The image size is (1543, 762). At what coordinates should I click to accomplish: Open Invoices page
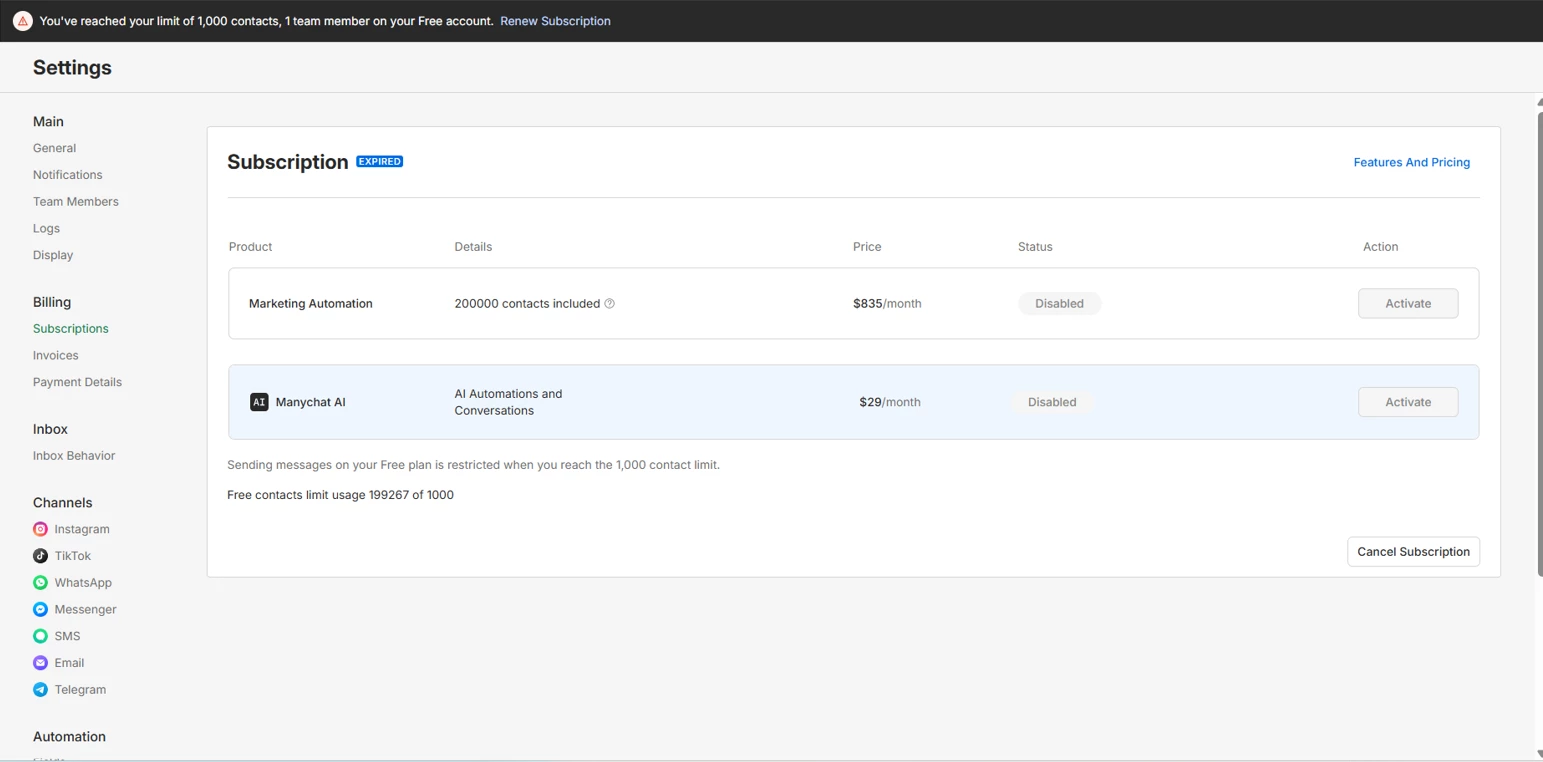[x=56, y=356]
